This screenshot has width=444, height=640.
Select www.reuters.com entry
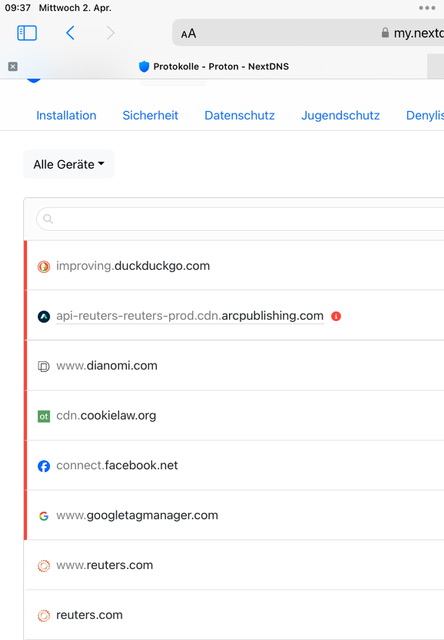[x=104, y=565]
